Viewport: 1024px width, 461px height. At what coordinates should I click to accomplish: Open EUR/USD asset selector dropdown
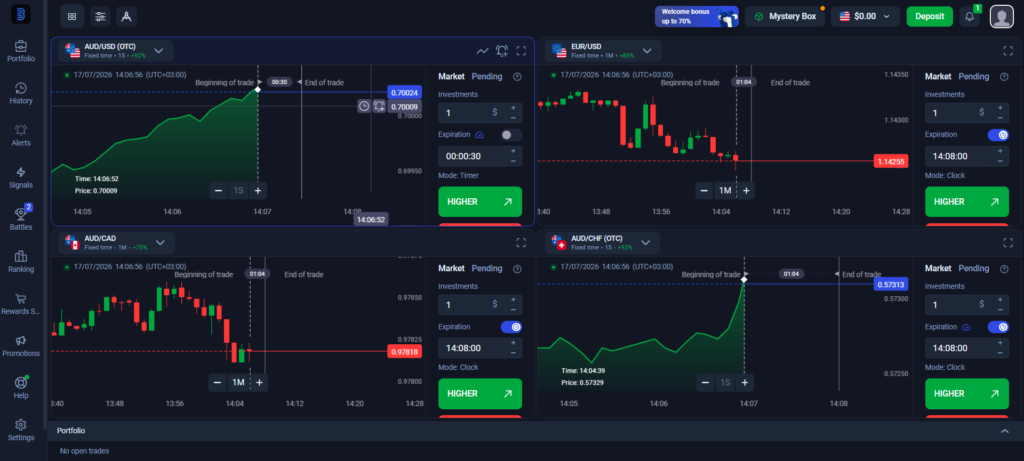pos(603,51)
